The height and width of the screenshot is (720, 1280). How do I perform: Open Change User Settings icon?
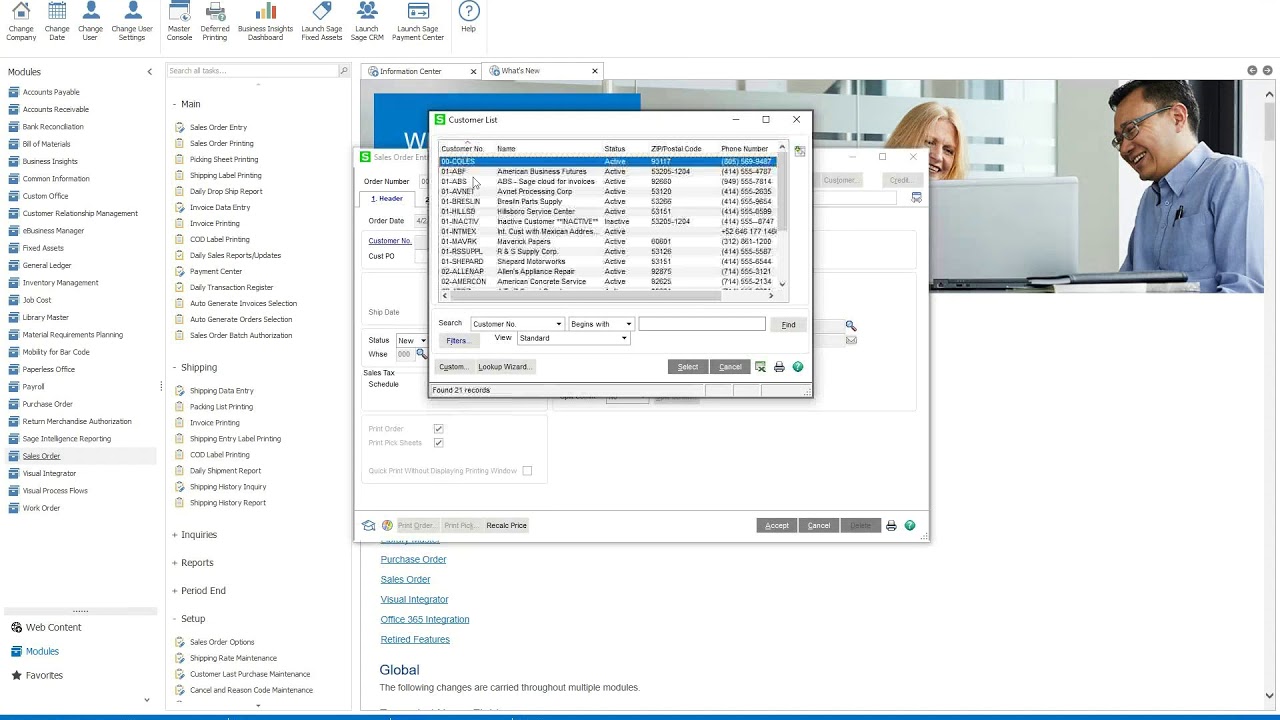click(132, 21)
